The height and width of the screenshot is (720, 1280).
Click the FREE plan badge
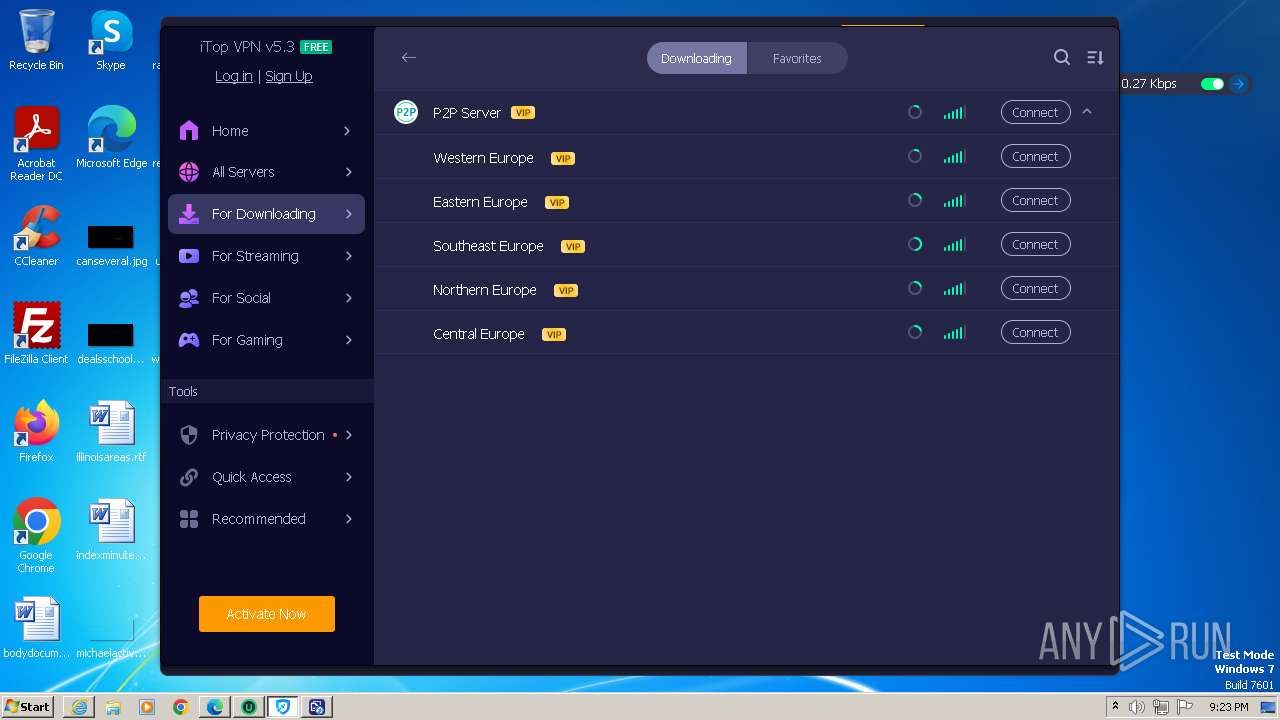click(316, 47)
